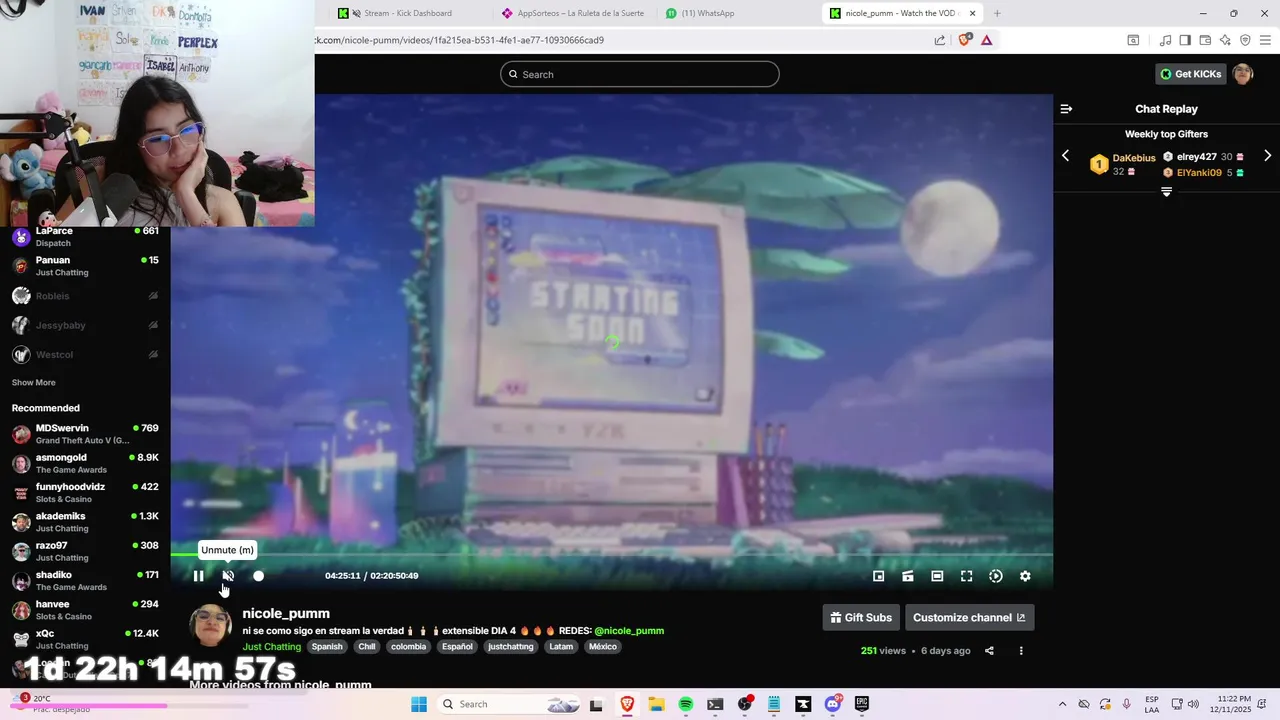1280x720 pixels.
Task: Seek on the video progress bar
Action: click(611, 554)
